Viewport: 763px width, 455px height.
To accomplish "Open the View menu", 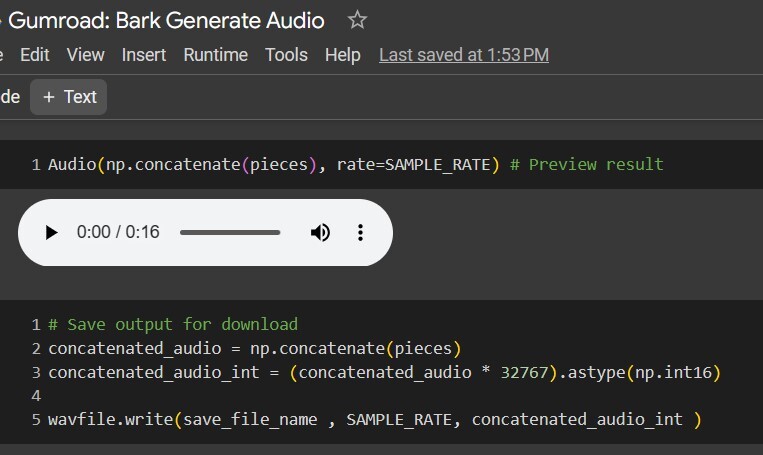I will pyautogui.click(x=86, y=55).
